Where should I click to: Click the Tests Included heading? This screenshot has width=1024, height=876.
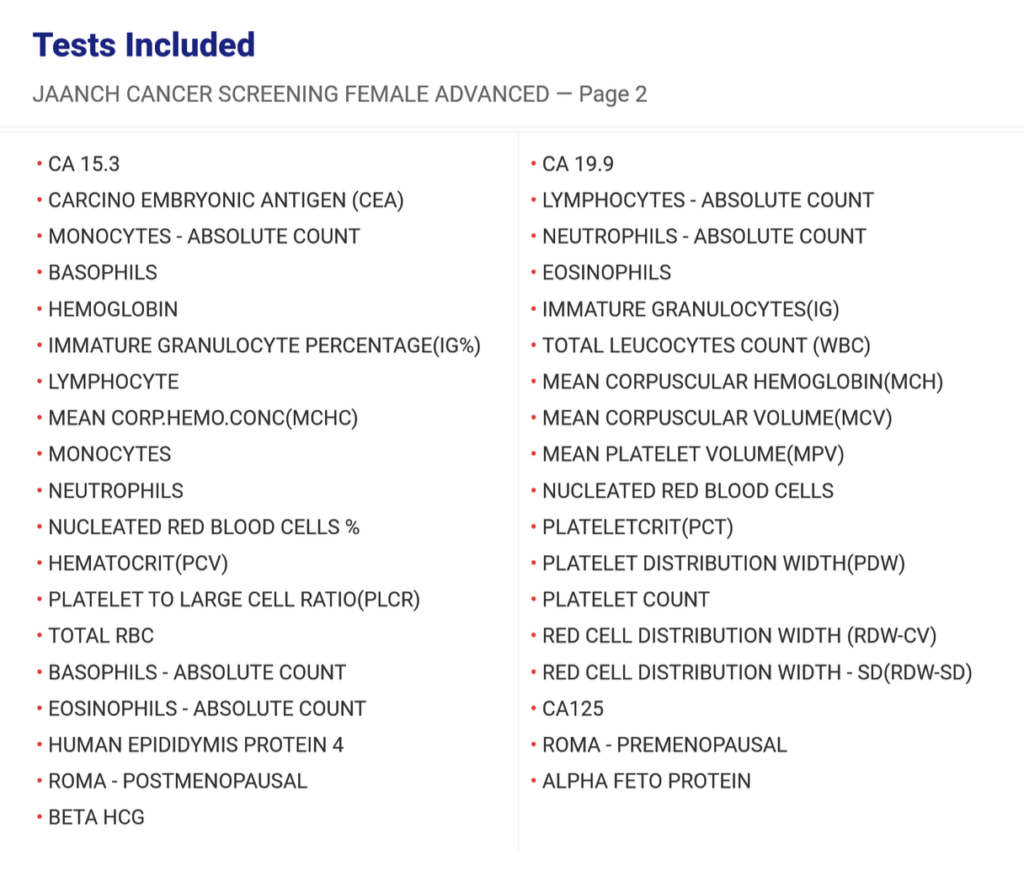(144, 45)
